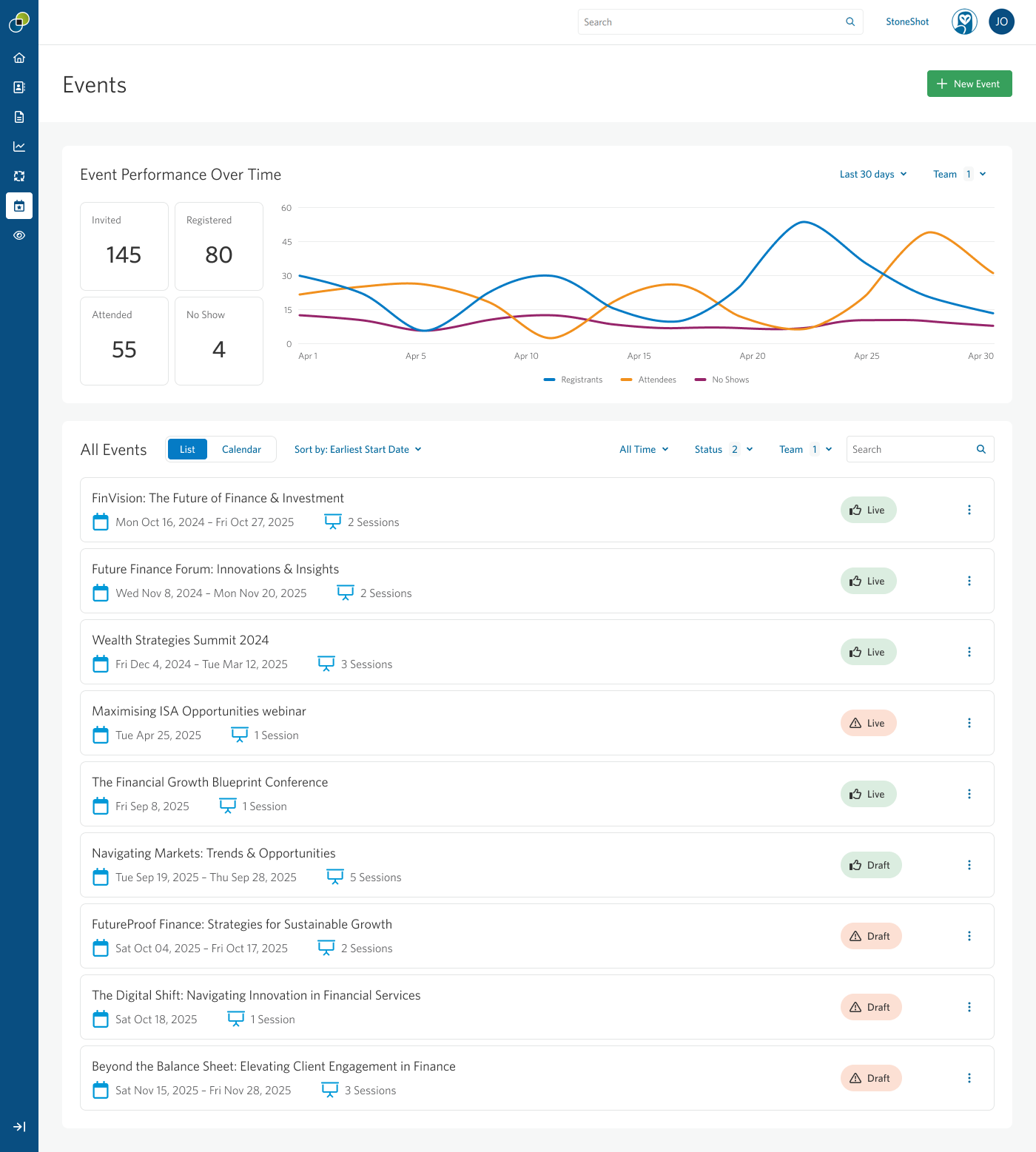This screenshot has height=1152, width=1036.
Task: Open the All Time filter dropdown
Action: 644,449
